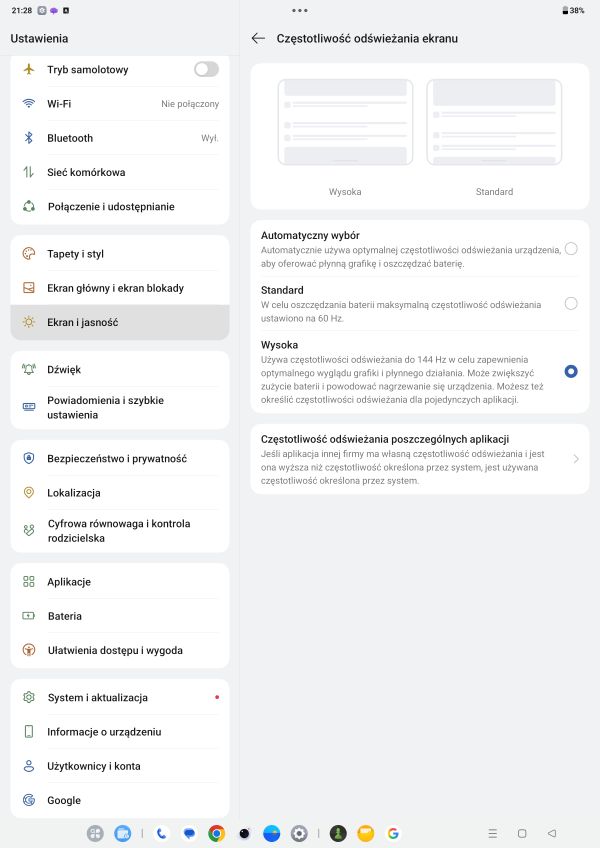
Task: Open Tapety i styl palette icon
Action: point(29,254)
